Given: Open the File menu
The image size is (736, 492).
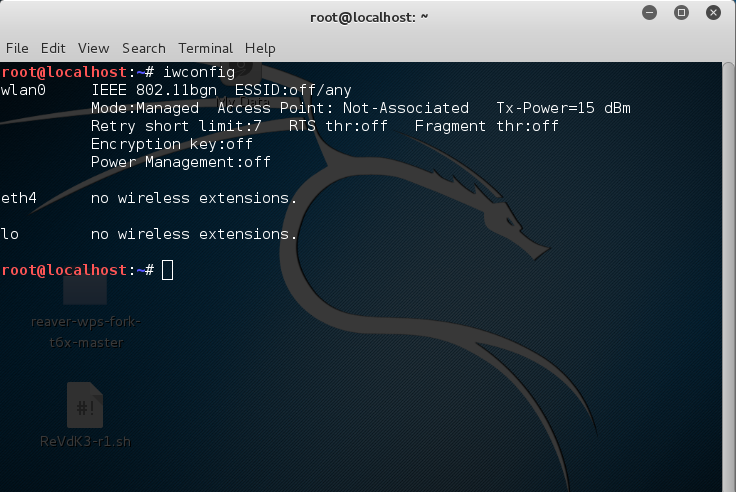Looking at the screenshot, I should [17, 48].
